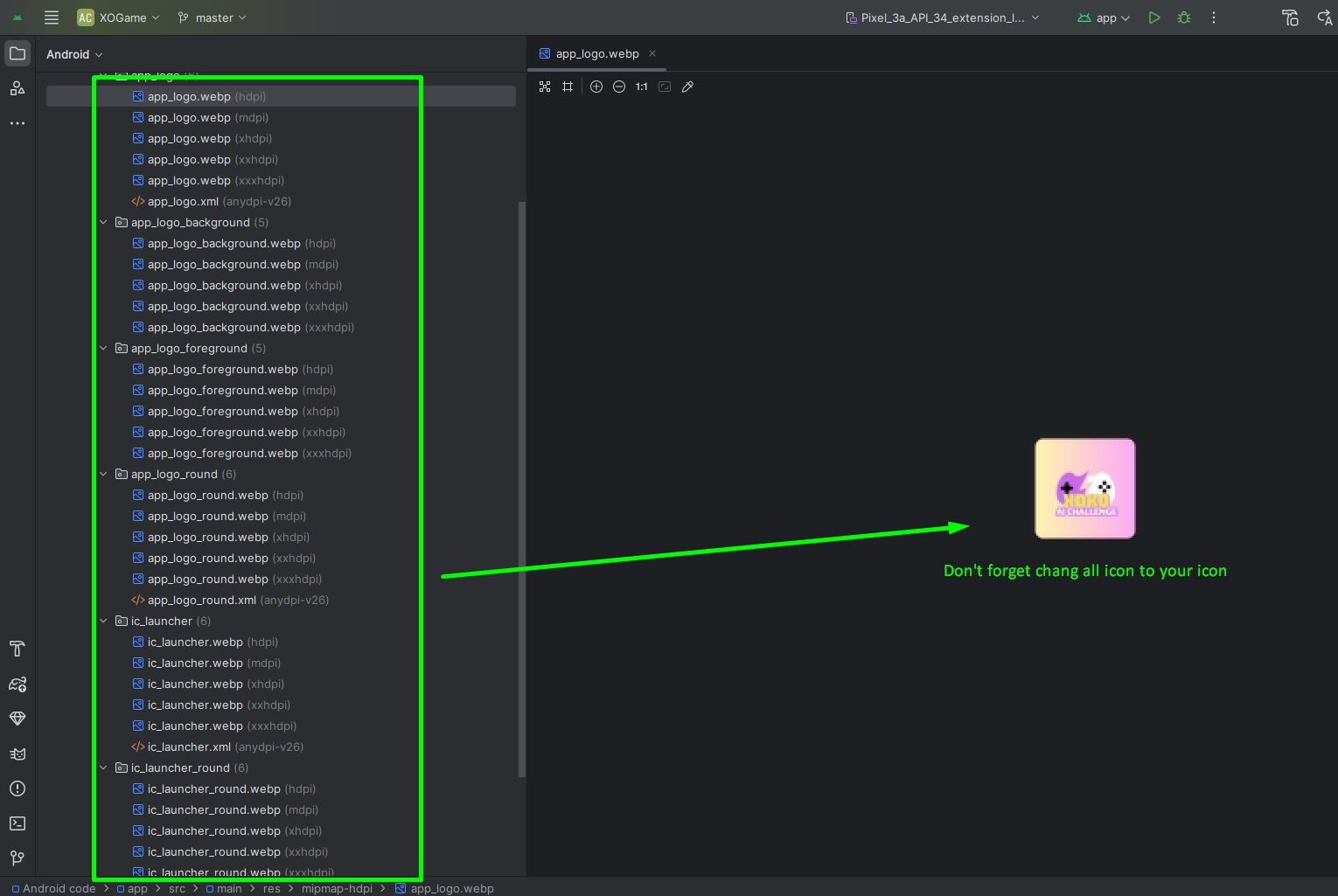The height and width of the screenshot is (896, 1338).
Task: Open the Logcat tool window
Action: (x=17, y=754)
